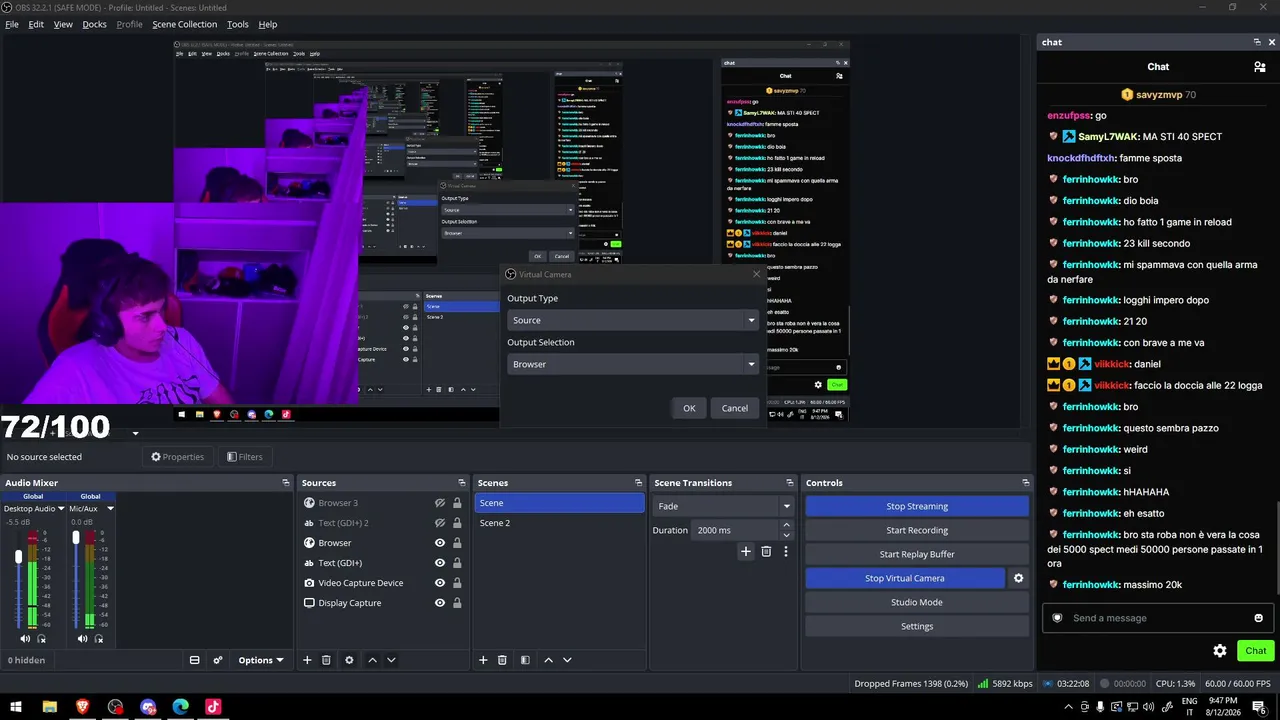Click Start Replay Buffer button

pos(917,554)
